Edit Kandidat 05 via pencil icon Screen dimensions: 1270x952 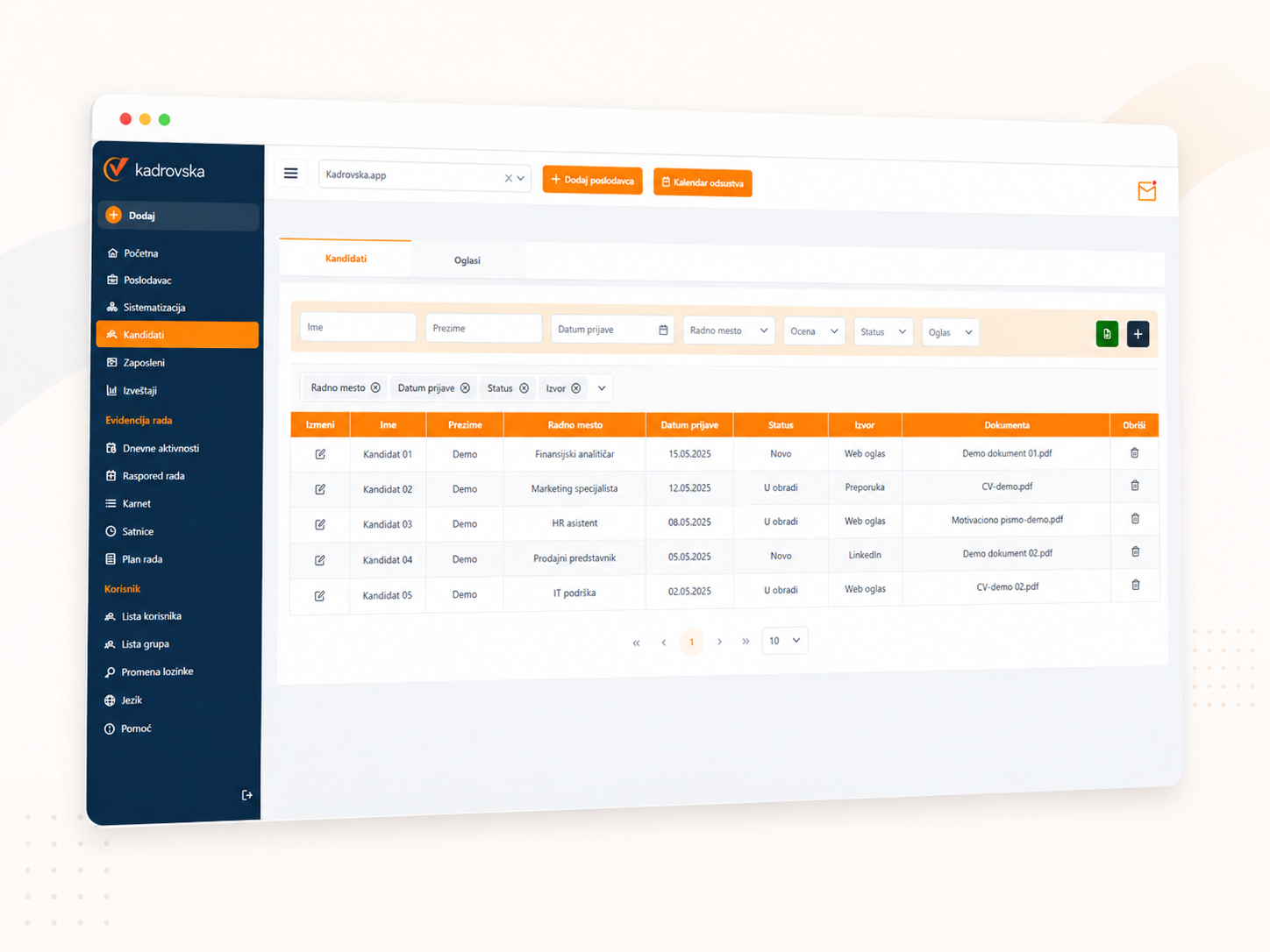click(x=320, y=595)
